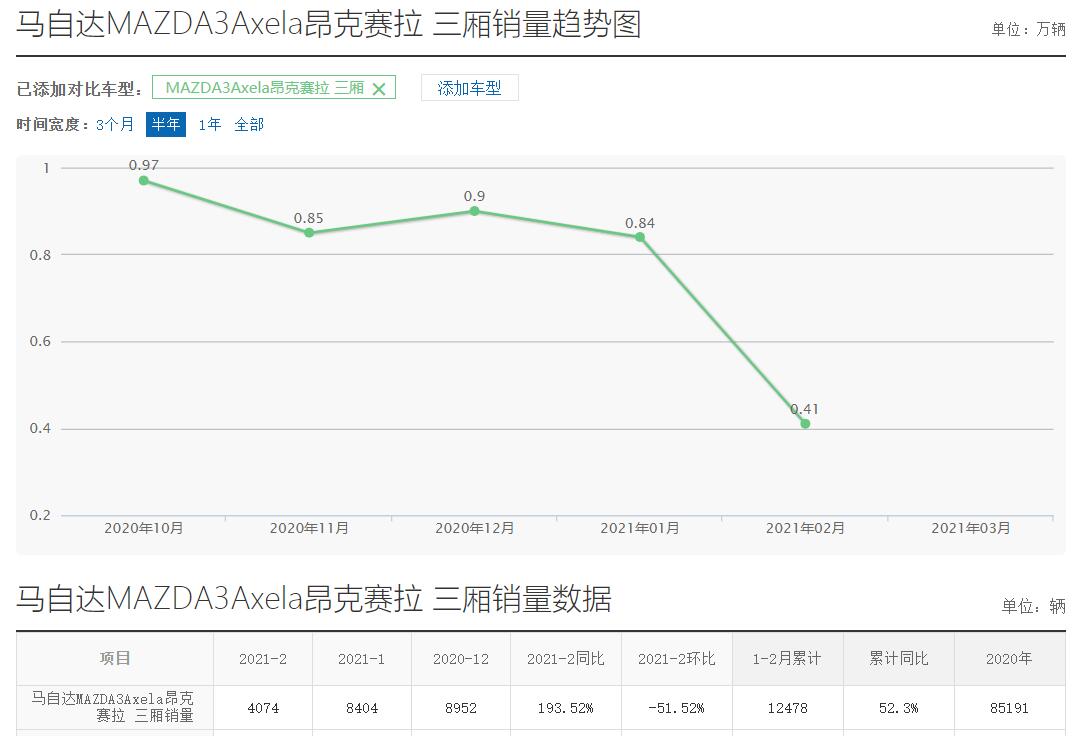The image size is (1074, 736).
Task: Select the 全部 time range
Action: [249, 125]
